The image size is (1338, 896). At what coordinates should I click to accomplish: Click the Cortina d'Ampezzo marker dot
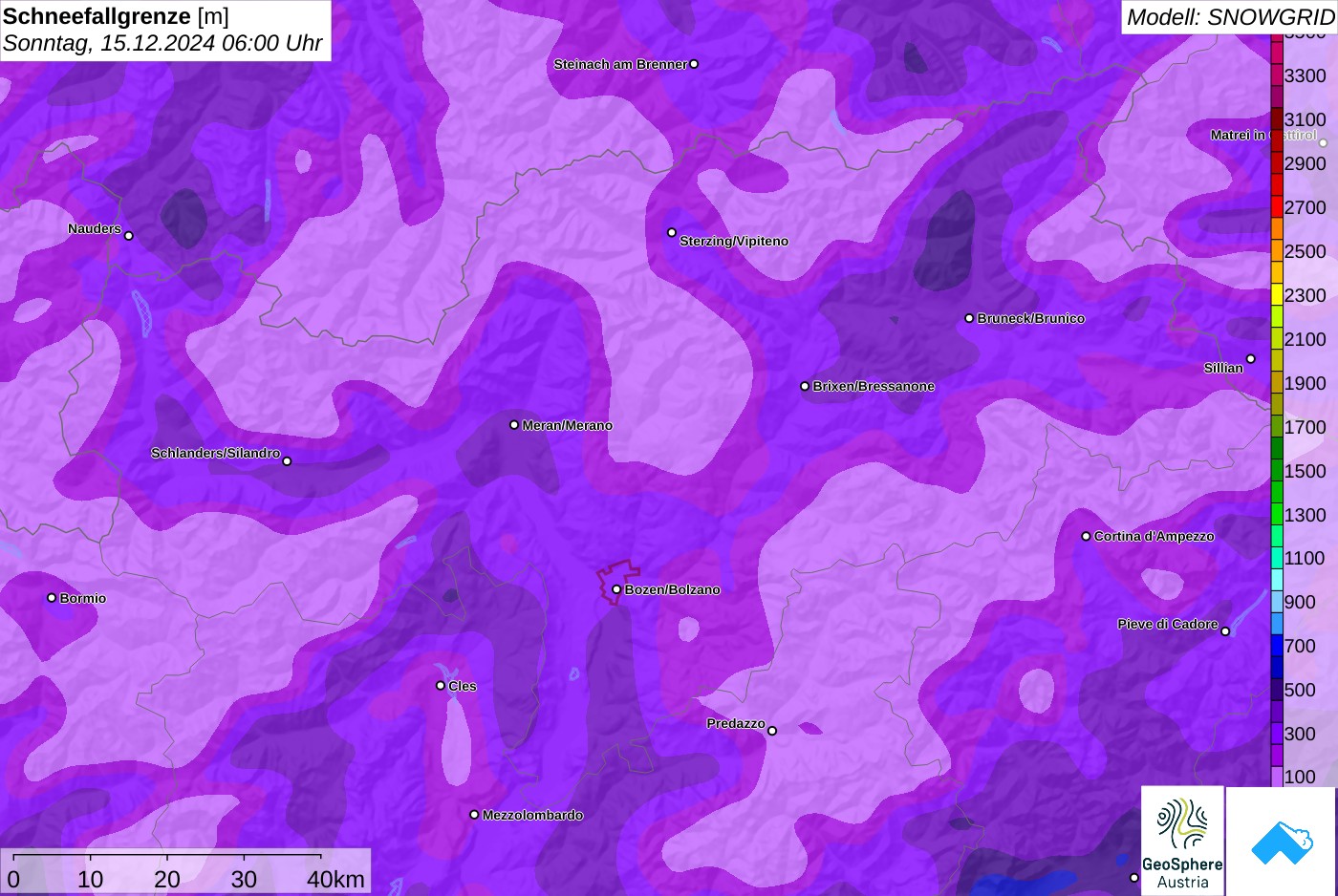click(1086, 536)
